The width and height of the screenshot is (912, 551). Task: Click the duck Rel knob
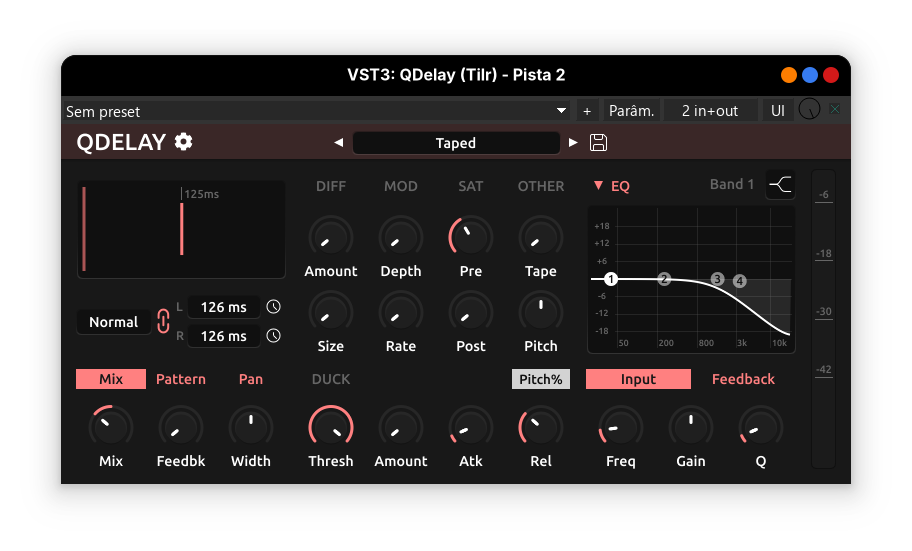pos(541,428)
